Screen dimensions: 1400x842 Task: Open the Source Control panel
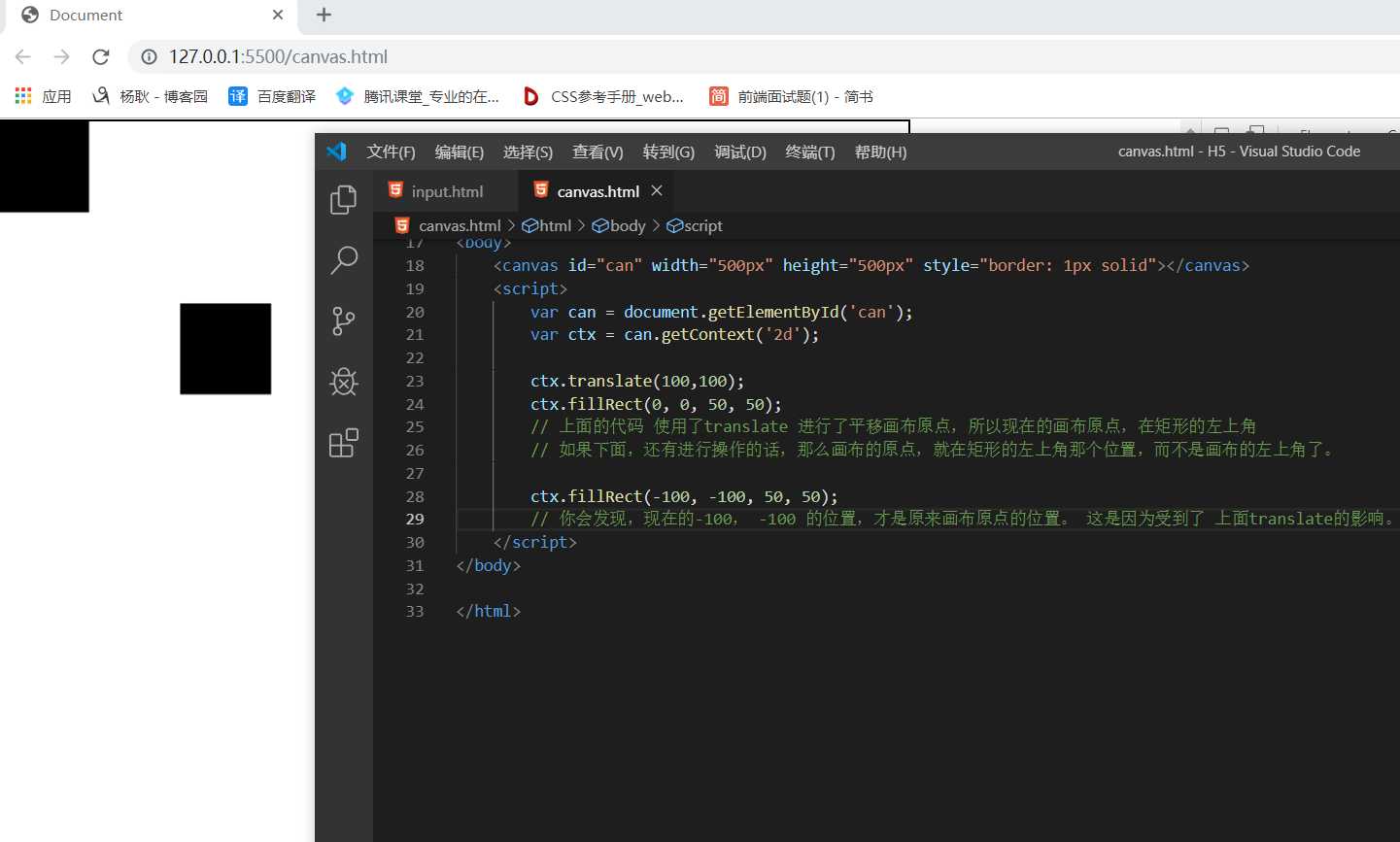(x=344, y=321)
